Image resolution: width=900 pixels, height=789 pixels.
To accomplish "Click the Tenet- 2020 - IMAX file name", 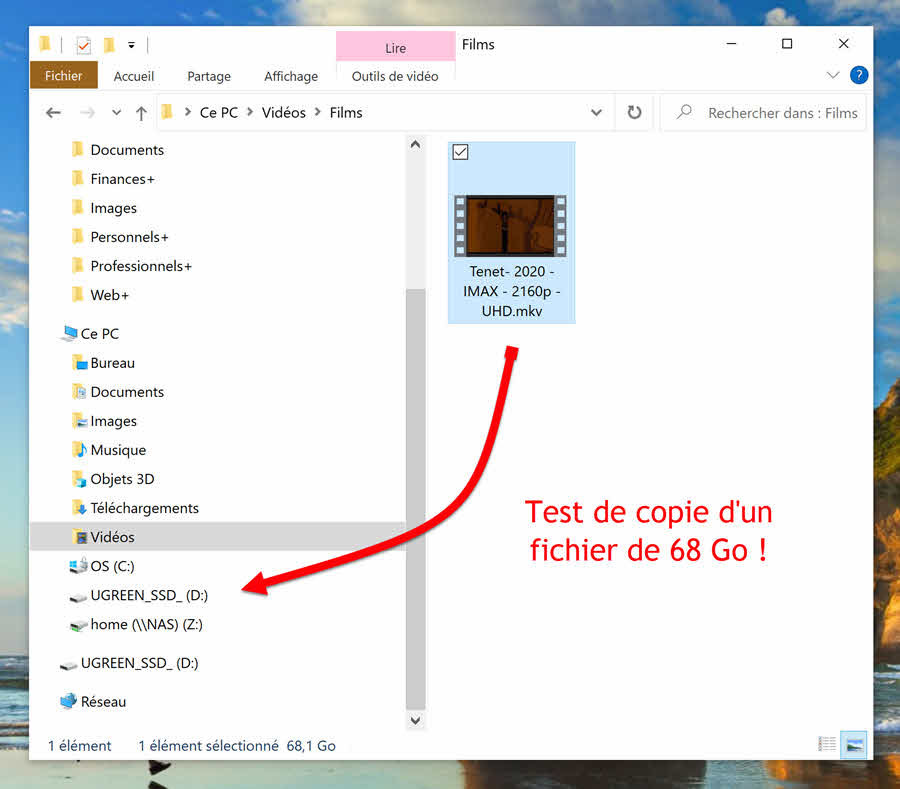I will tap(512, 291).
